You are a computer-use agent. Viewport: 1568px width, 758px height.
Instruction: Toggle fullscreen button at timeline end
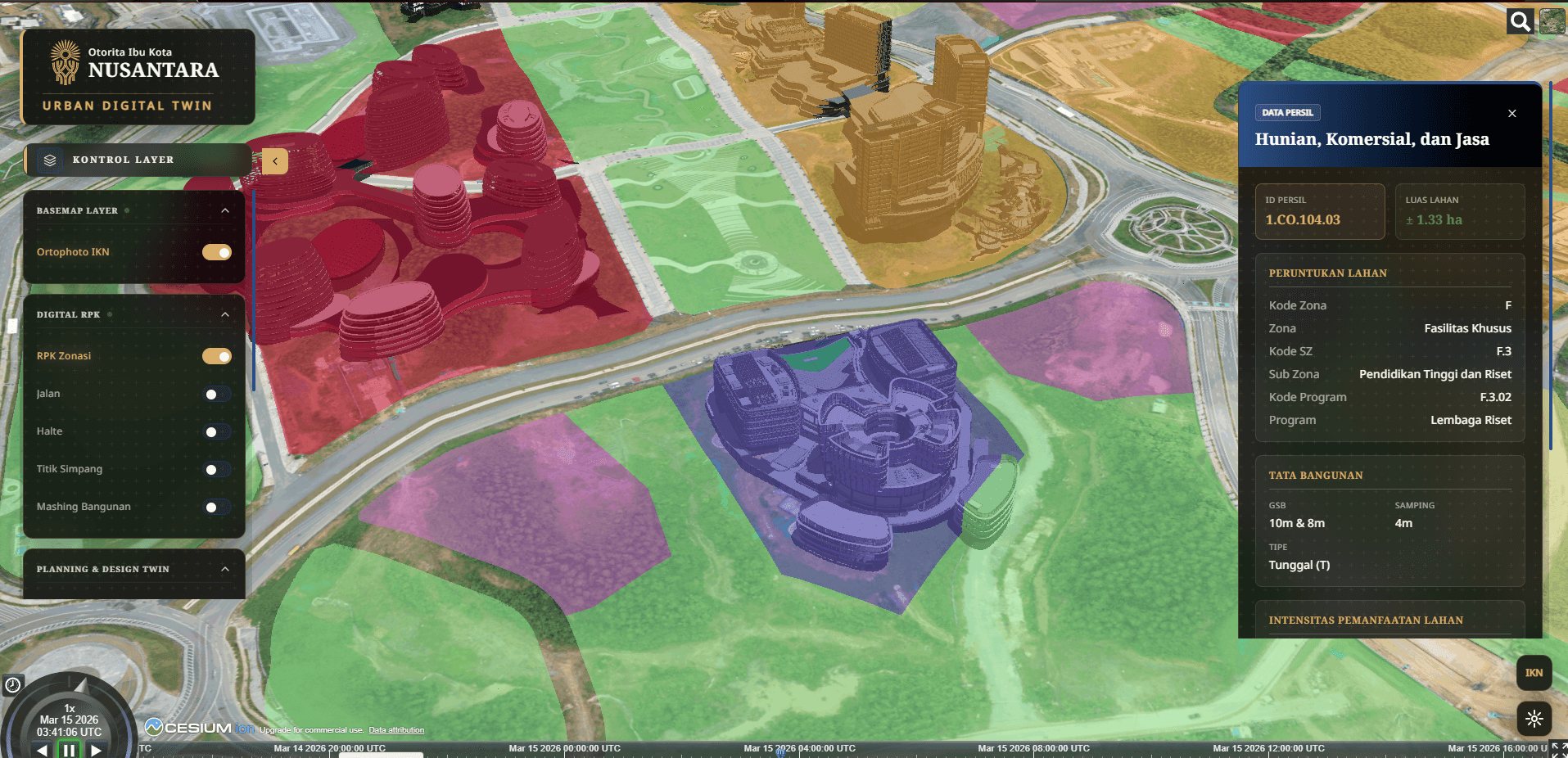pos(1558,750)
